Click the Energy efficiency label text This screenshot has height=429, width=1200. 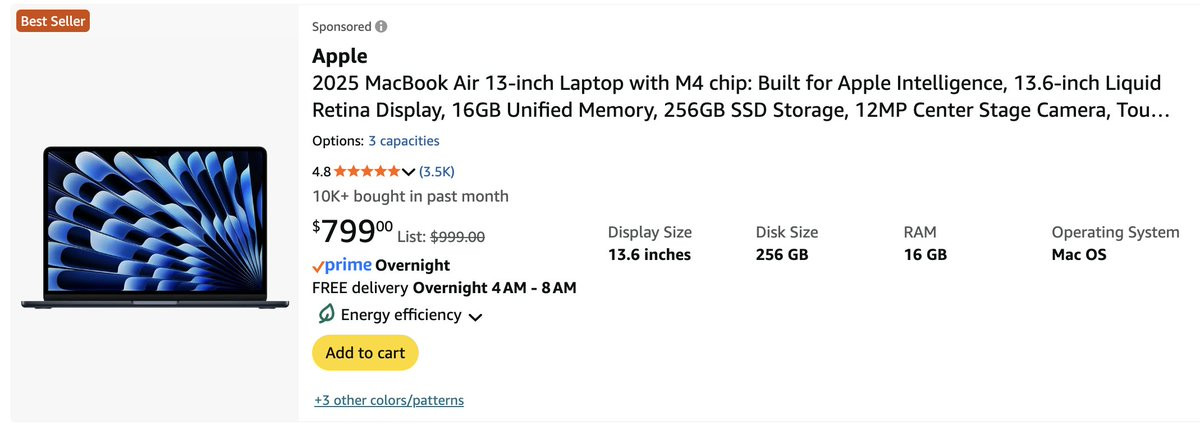[401, 315]
